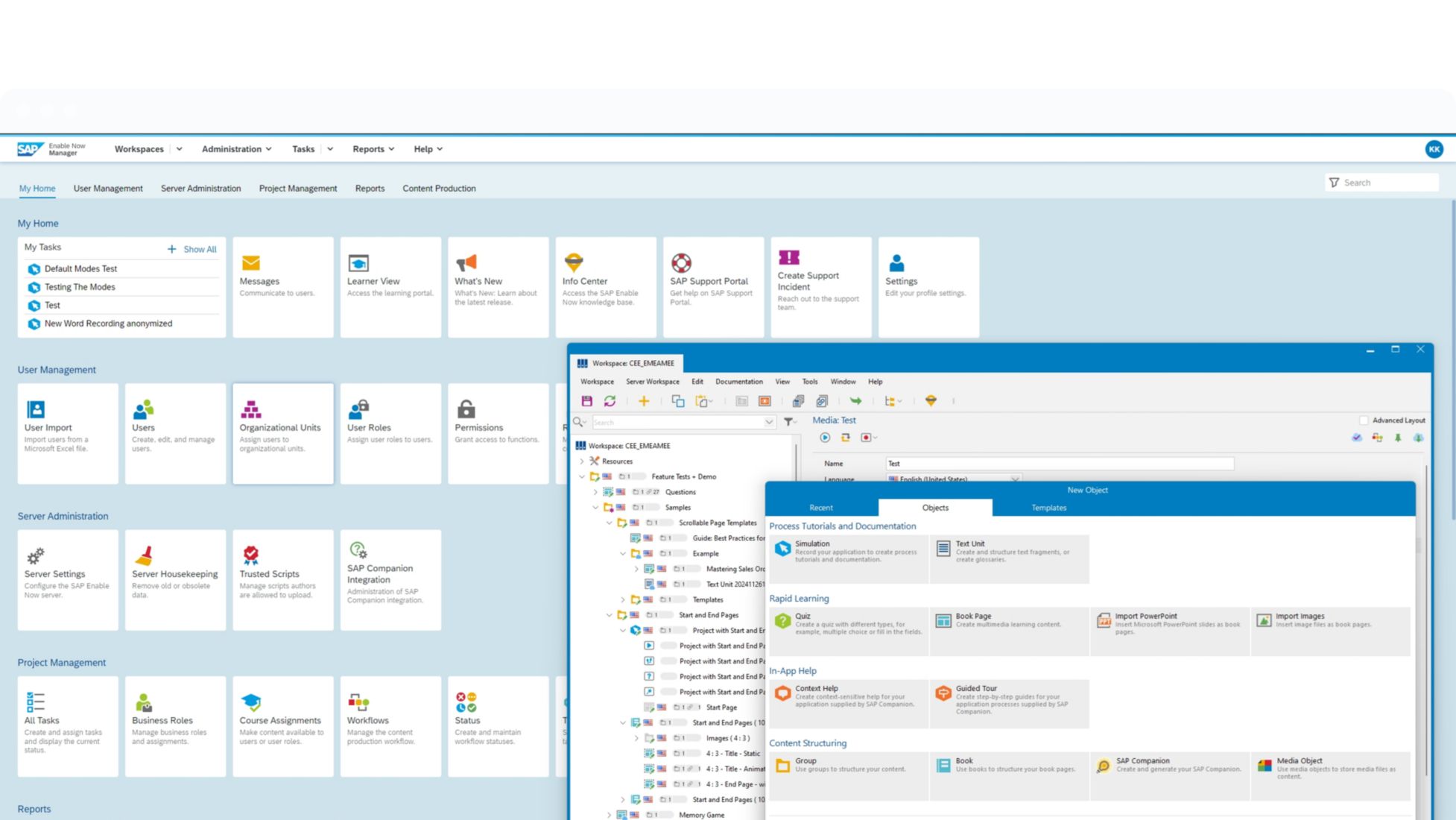Click the Name input field containing Test
1456x820 pixels.
(1058, 464)
